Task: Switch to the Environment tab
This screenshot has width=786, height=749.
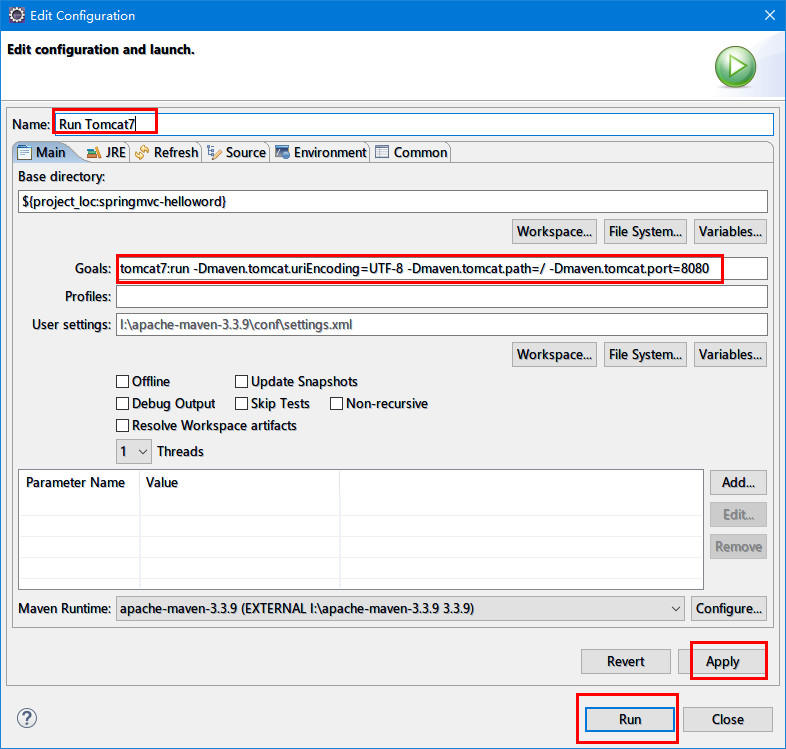Action: [321, 152]
